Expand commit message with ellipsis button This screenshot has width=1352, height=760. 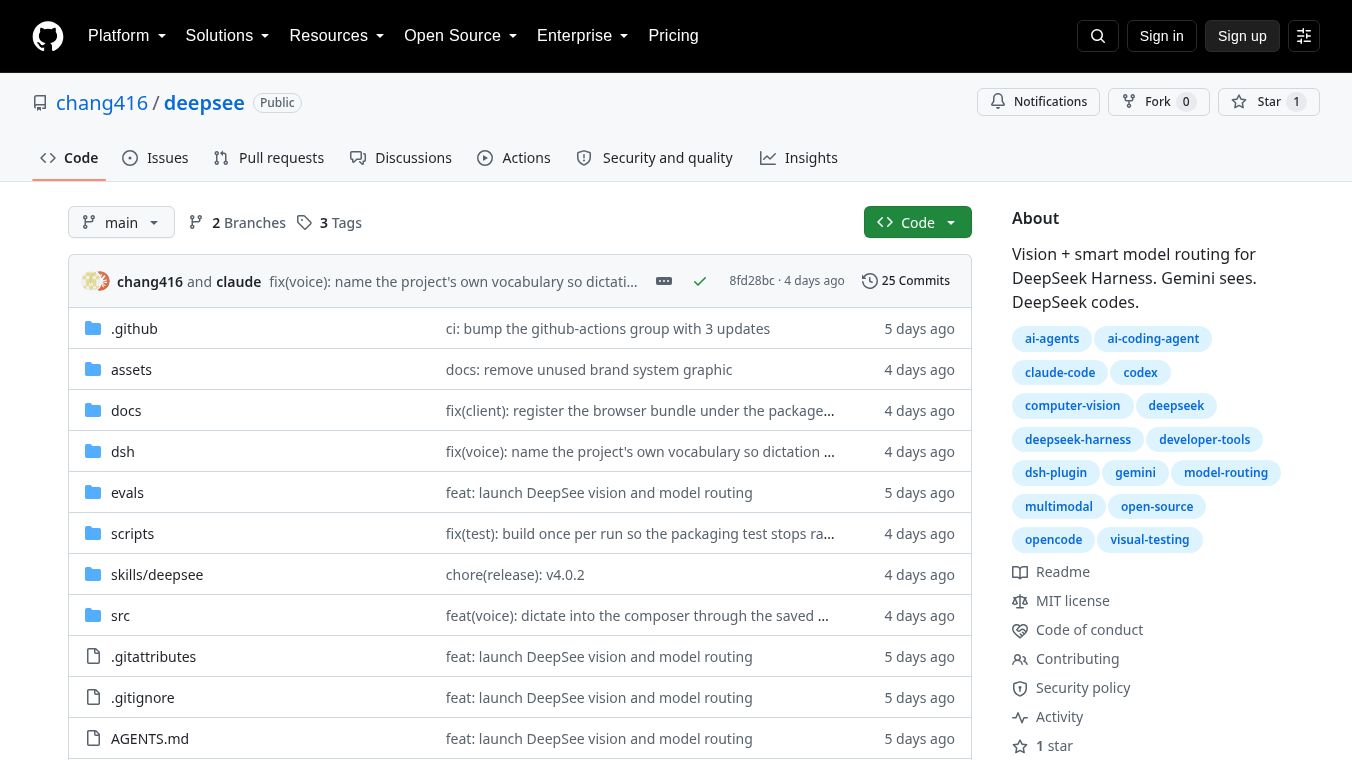click(x=664, y=281)
